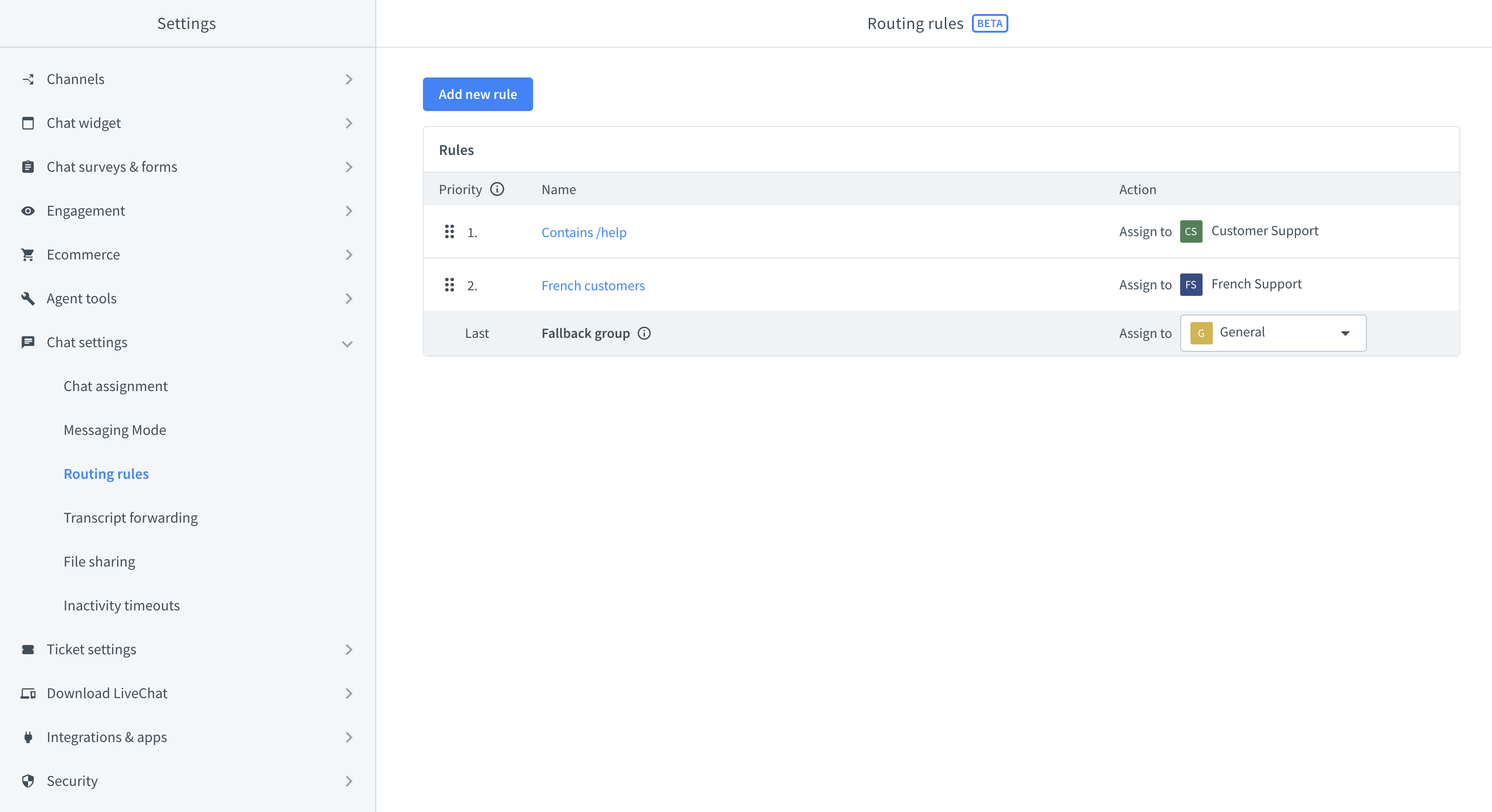Expand the Agent tools chevron

(349, 298)
